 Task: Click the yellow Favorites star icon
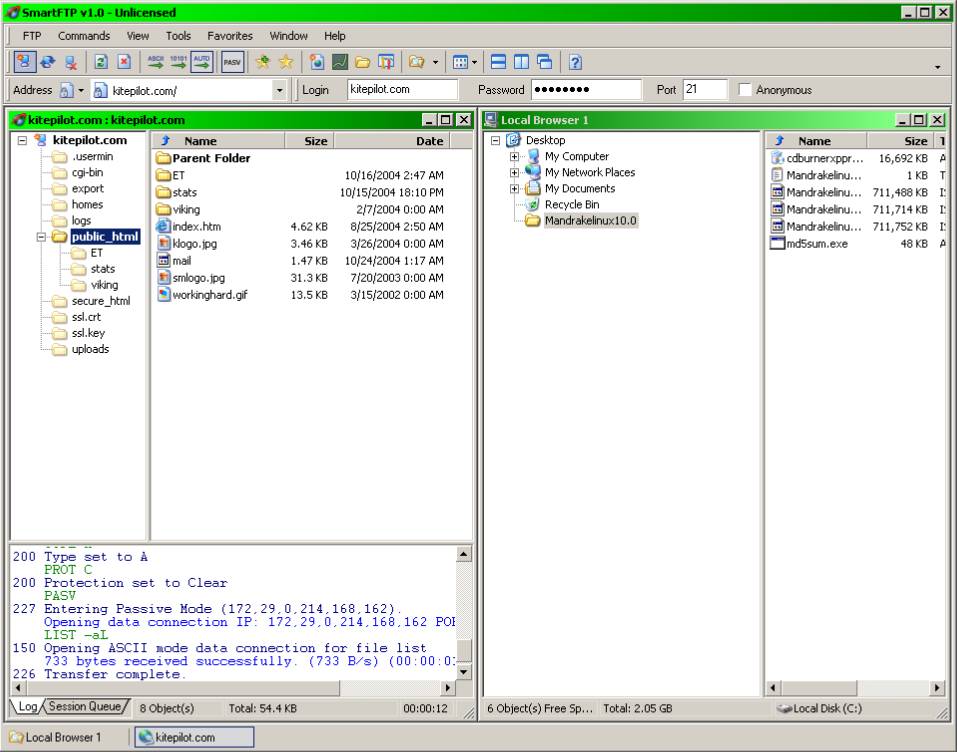pyautogui.click(x=286, y=62)
